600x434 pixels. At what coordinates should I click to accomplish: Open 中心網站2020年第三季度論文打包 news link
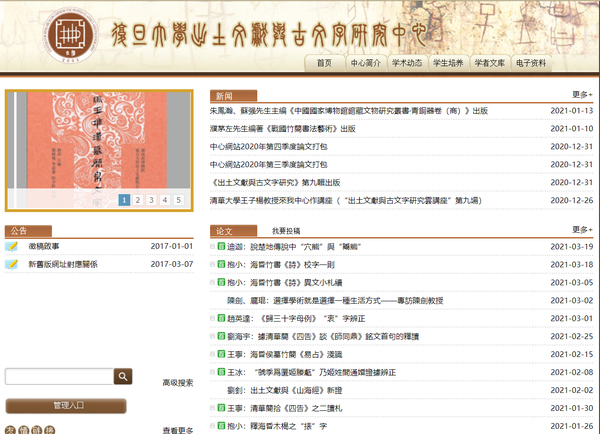point(269,165)
